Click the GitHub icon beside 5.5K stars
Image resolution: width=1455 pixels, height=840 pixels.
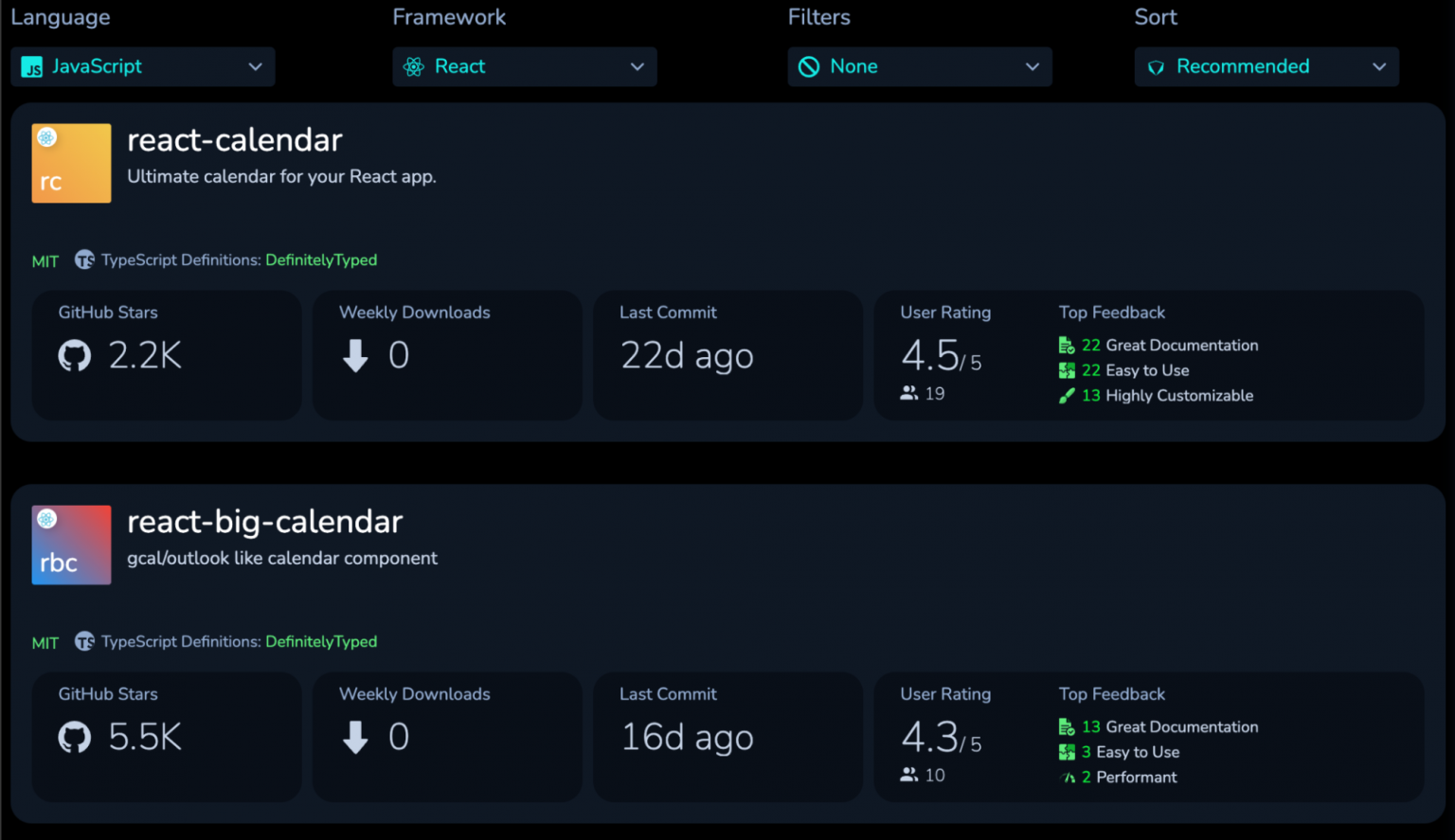75,738
